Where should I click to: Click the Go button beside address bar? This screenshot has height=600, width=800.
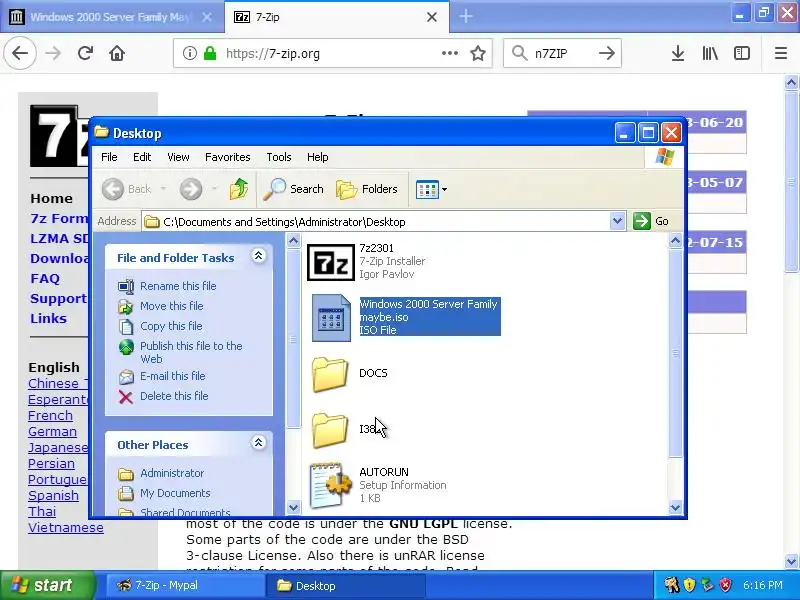(651, 221)
